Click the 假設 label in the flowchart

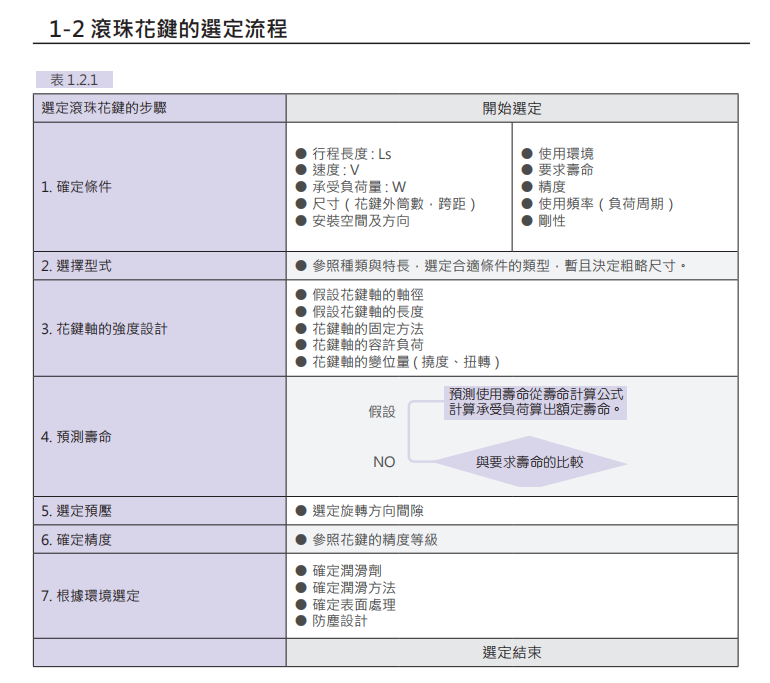[382, 411]
